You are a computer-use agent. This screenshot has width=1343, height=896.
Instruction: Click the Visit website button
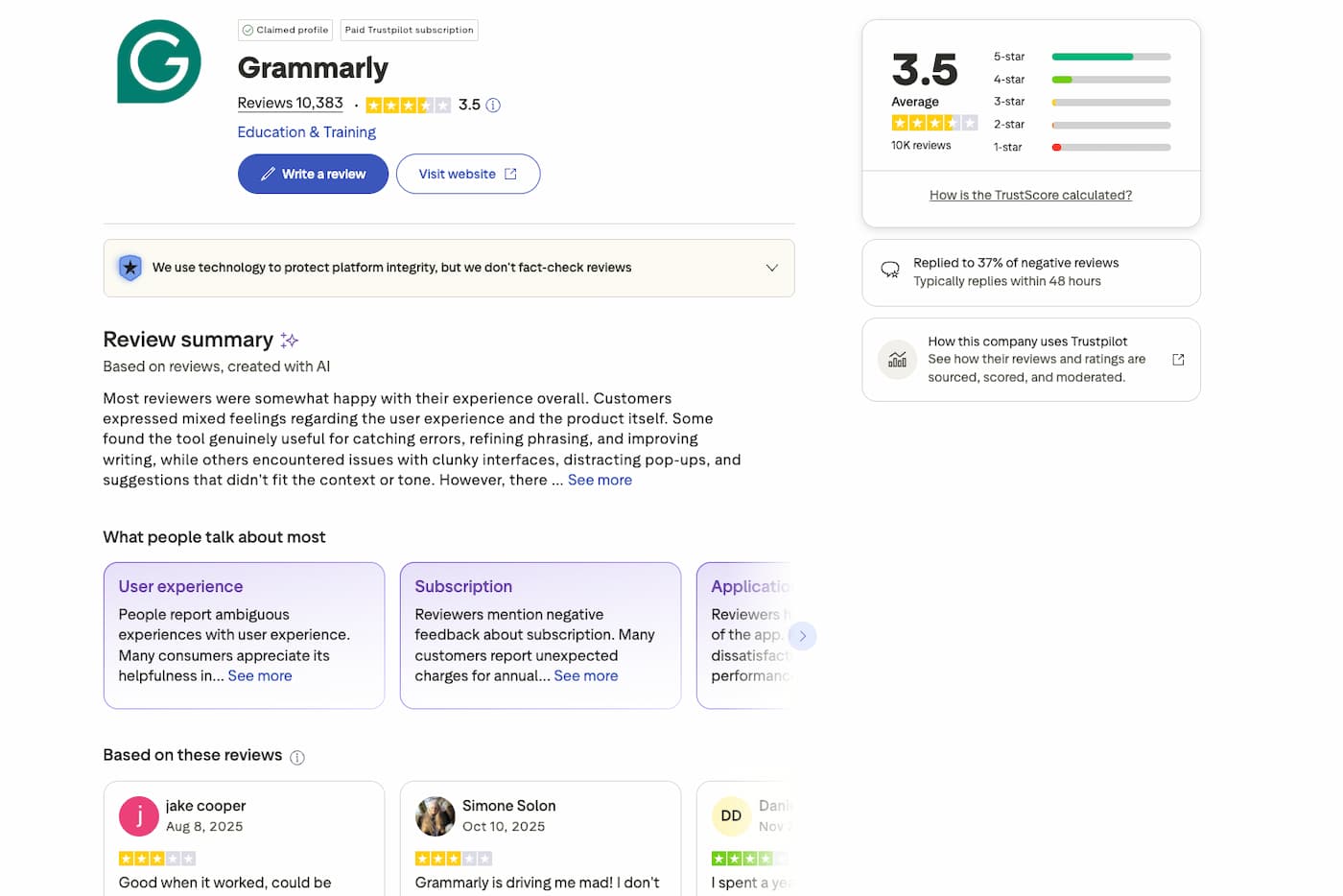coord(468,174)
